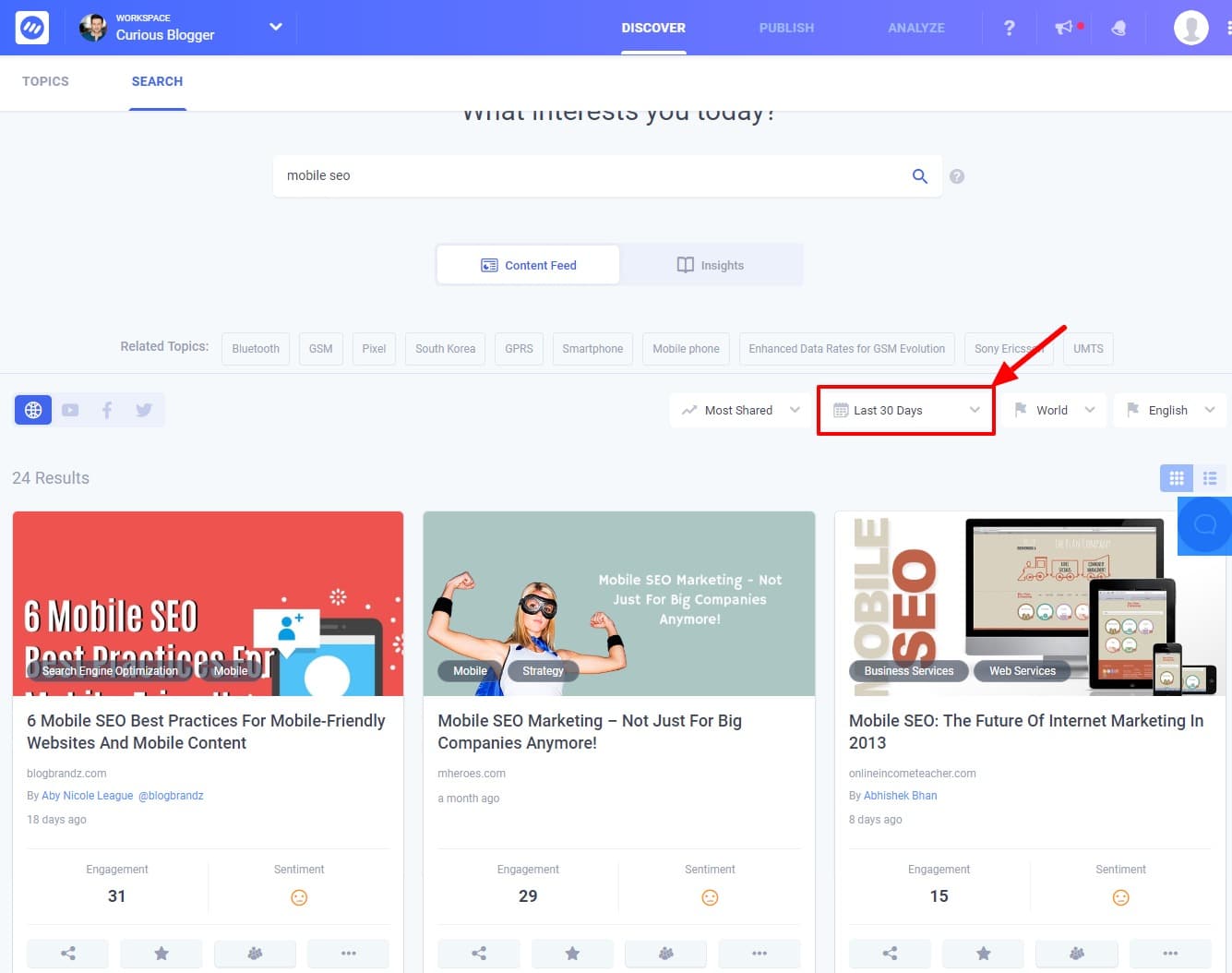Select the Facebook source filter

107,410
